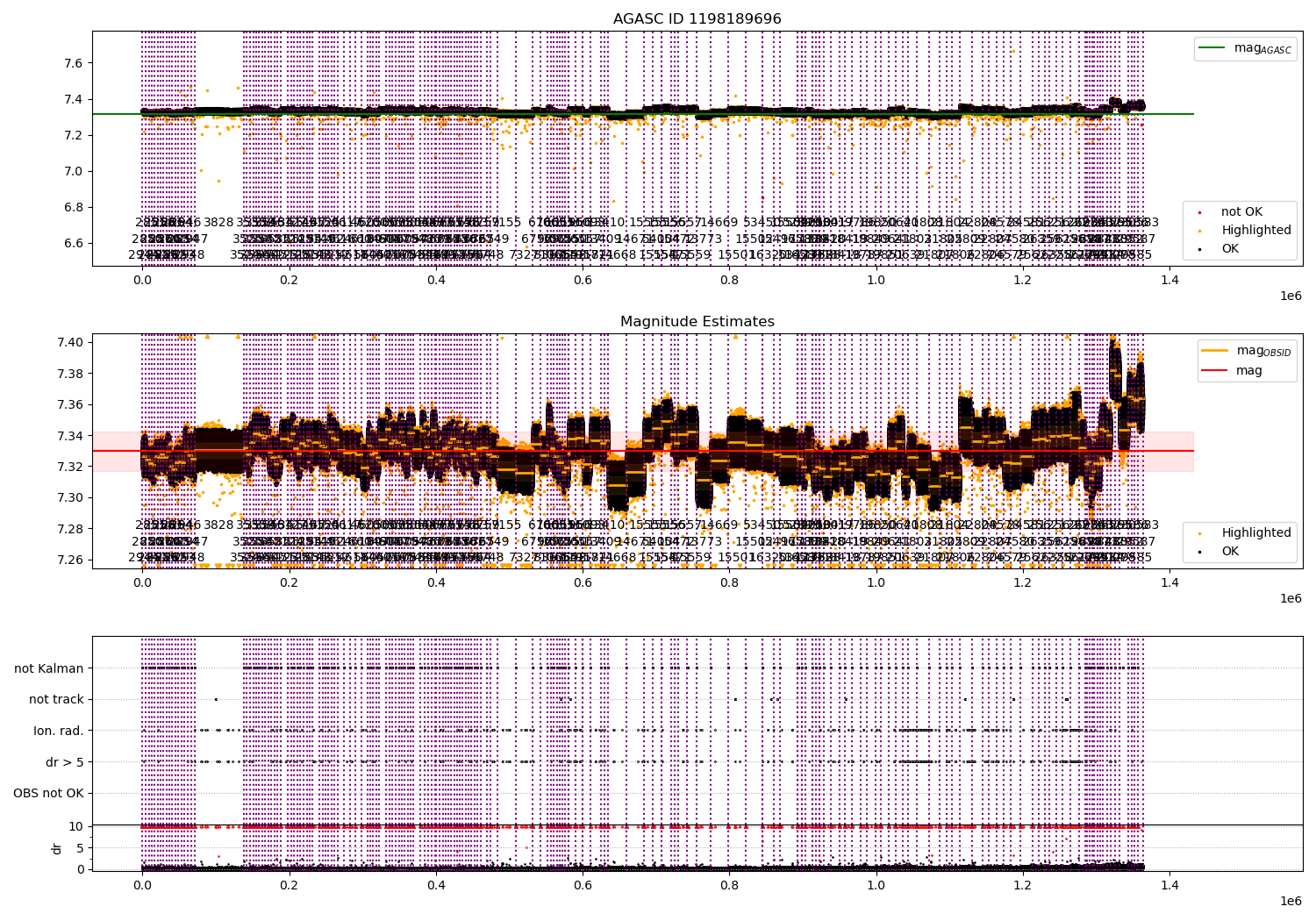1316x921 pixels.
Task: Click the "1e6" offset label under top plot
Action: pyautogui.click(x=1291, y=296)
